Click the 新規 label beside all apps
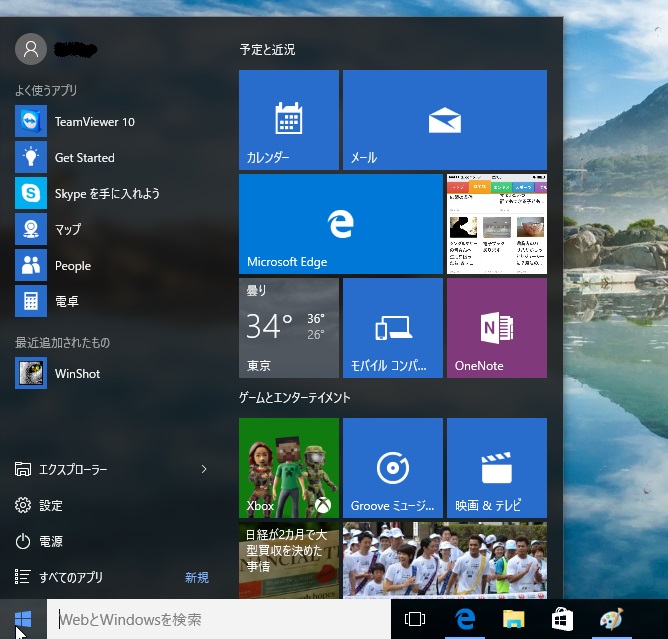This screenshot has width=668, height=639. coord(197,578)
